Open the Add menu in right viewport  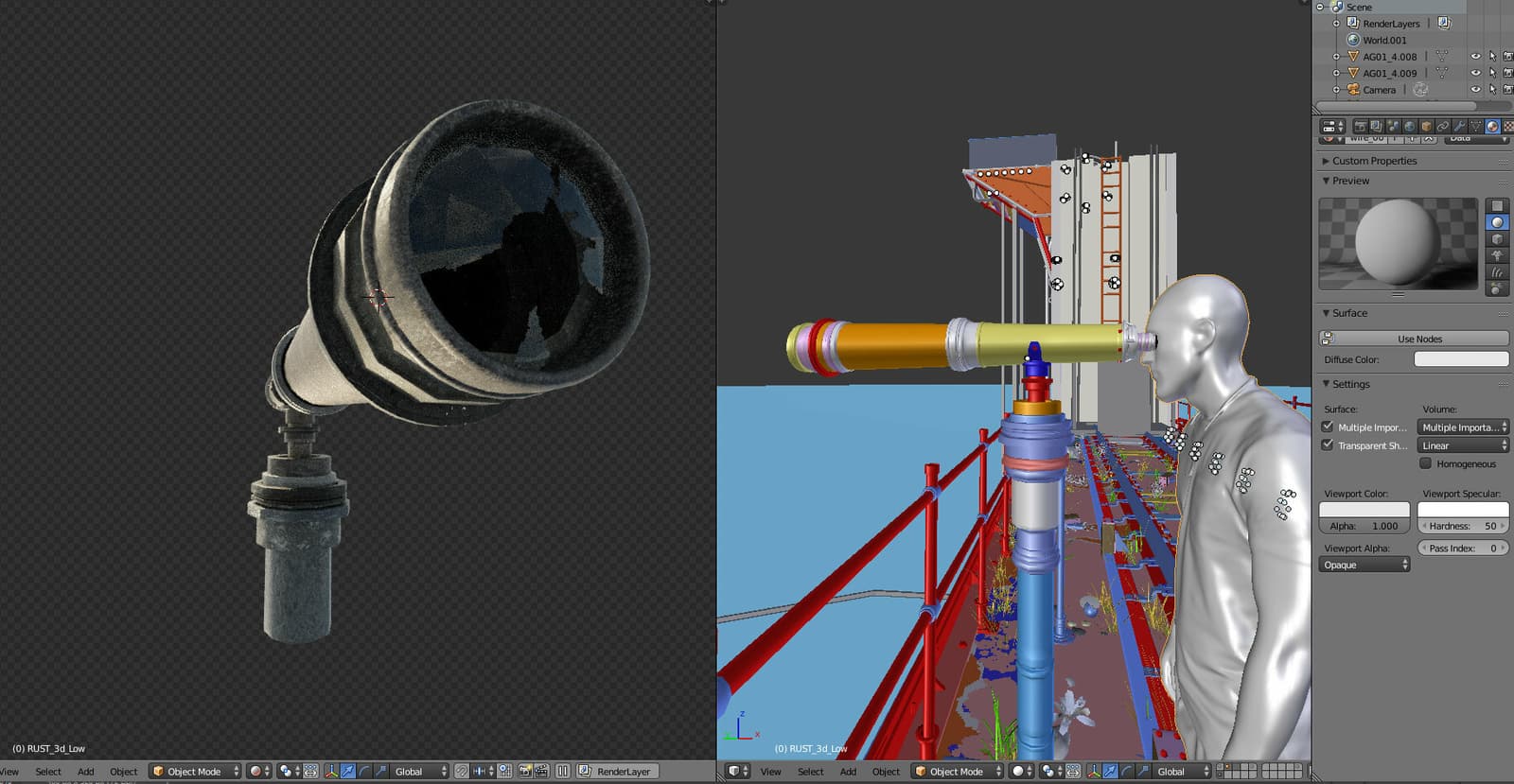coord(848,772)
